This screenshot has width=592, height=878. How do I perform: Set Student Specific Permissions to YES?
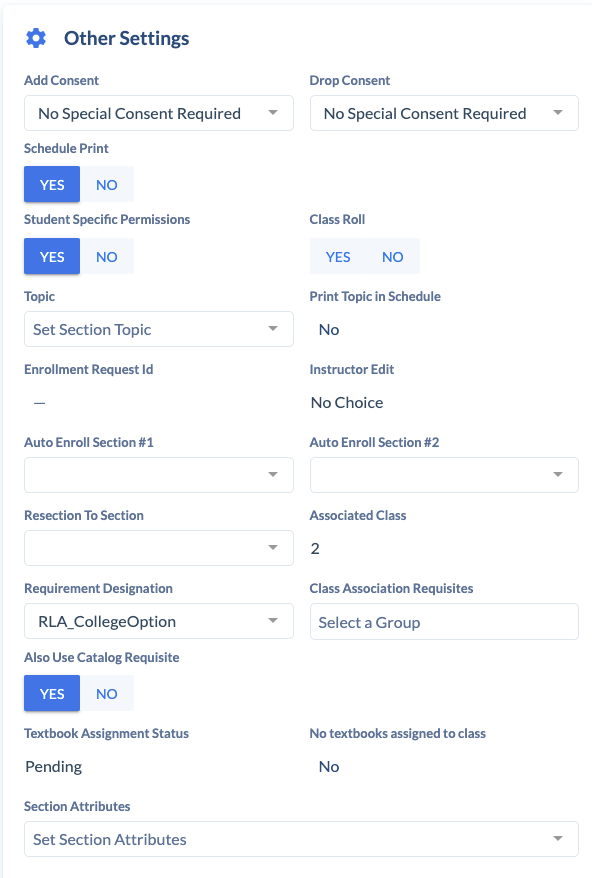[x=52, y=256]
